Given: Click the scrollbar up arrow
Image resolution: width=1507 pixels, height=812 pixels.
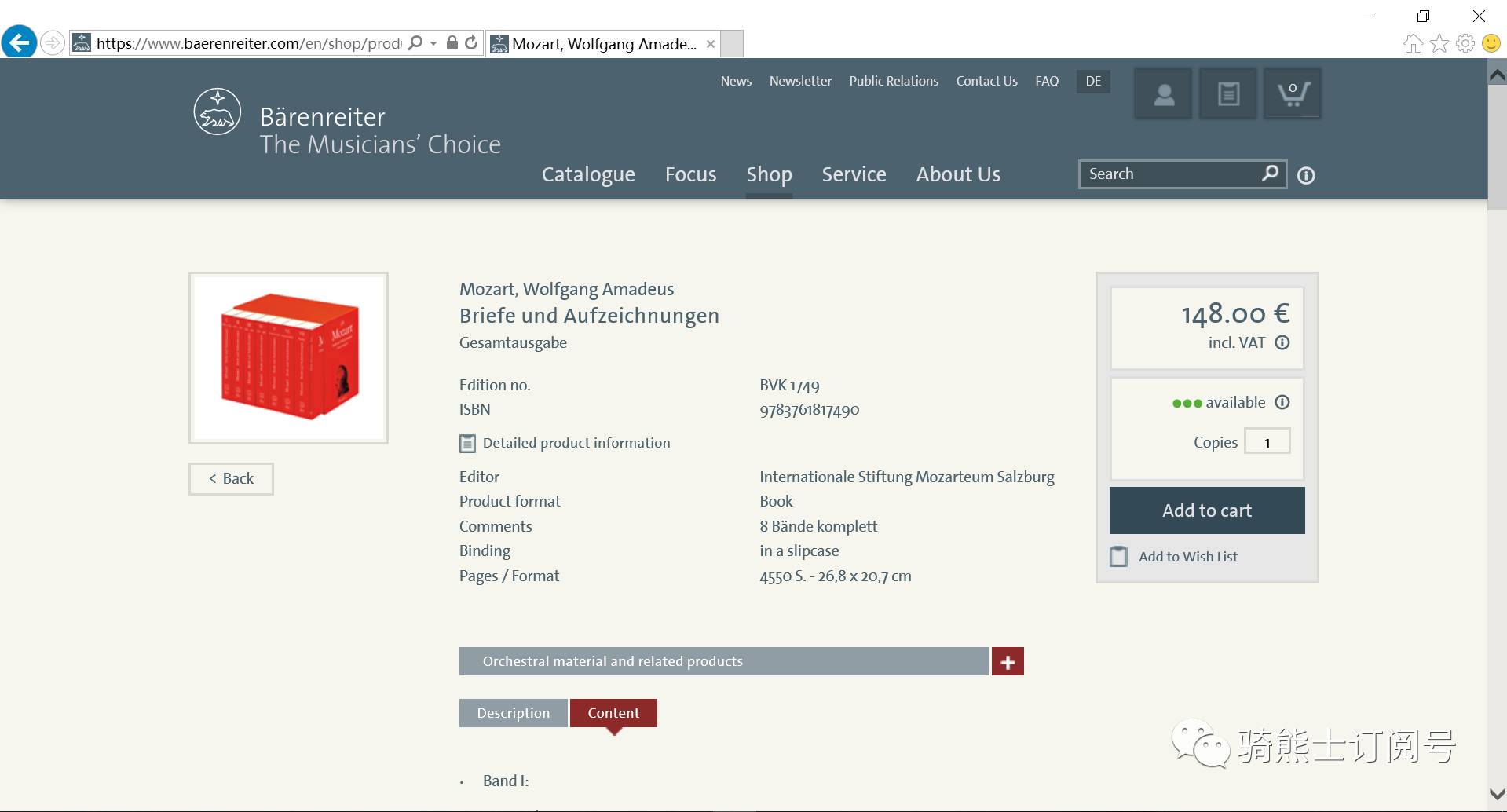Looking at the screenshot, I should [x=1497, y=75].
